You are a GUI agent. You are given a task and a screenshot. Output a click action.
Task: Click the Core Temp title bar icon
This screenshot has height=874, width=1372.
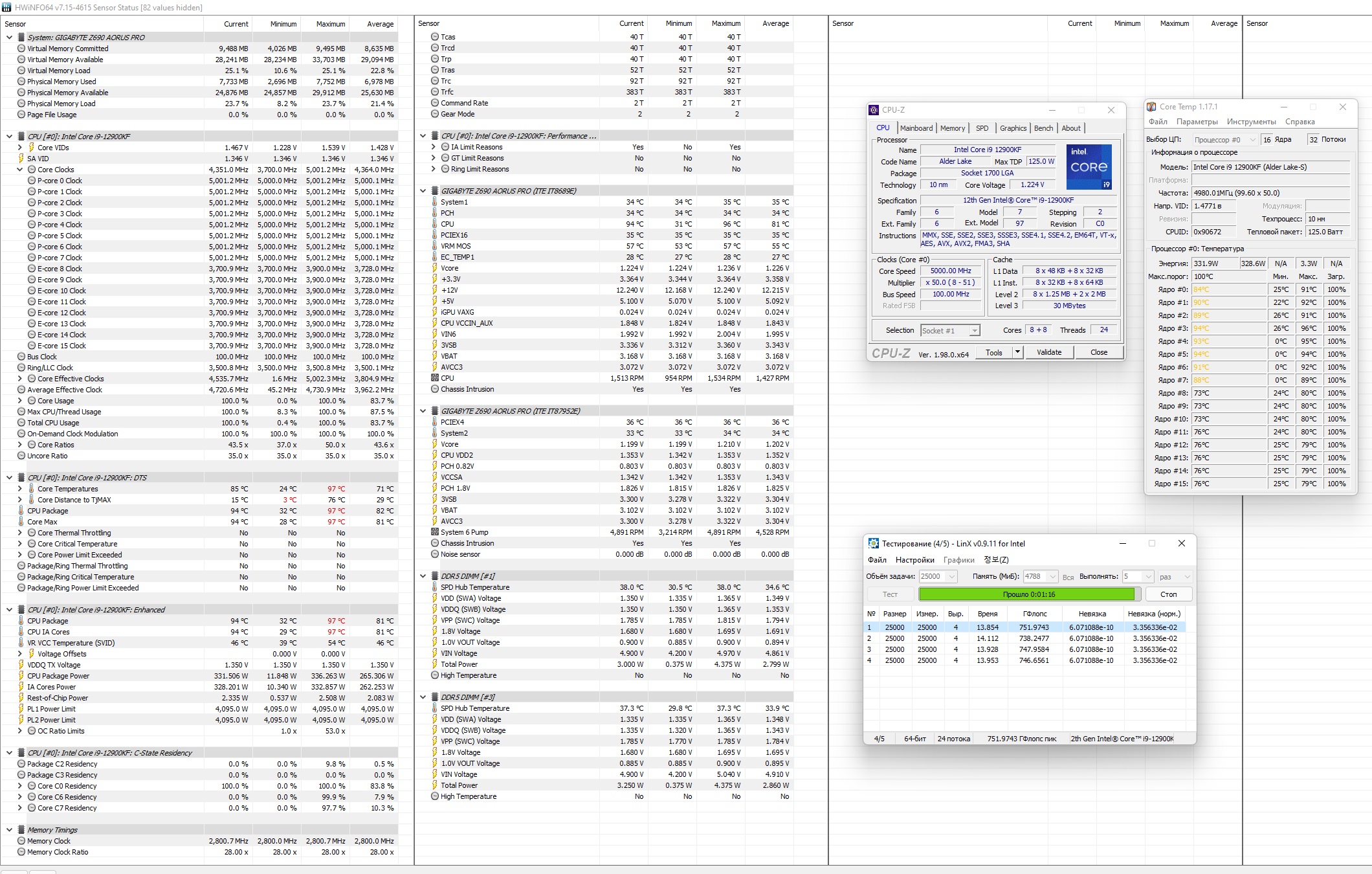pyautogui.click(x=1151, y=107)
